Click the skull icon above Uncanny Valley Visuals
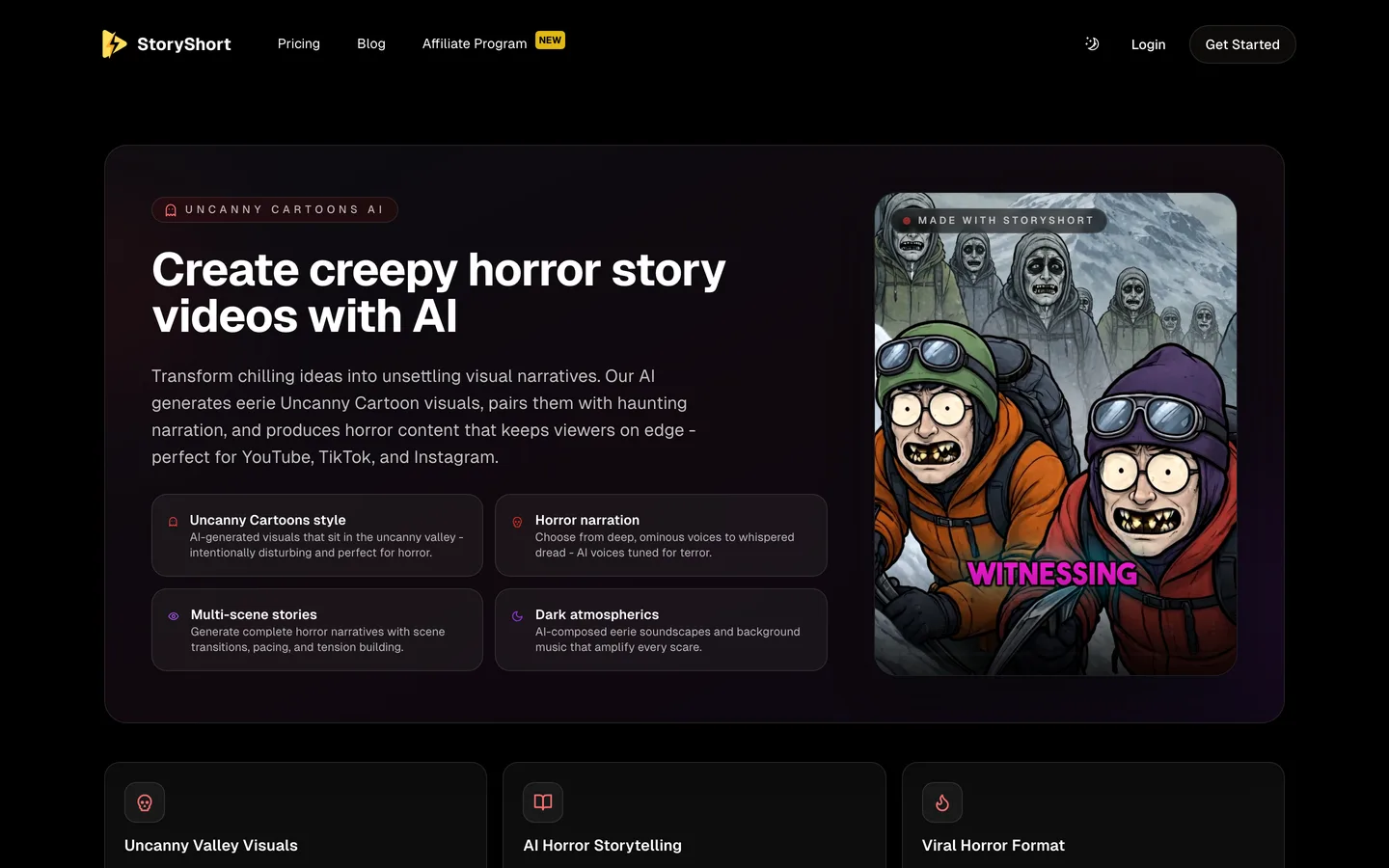 tap(145, 802)
